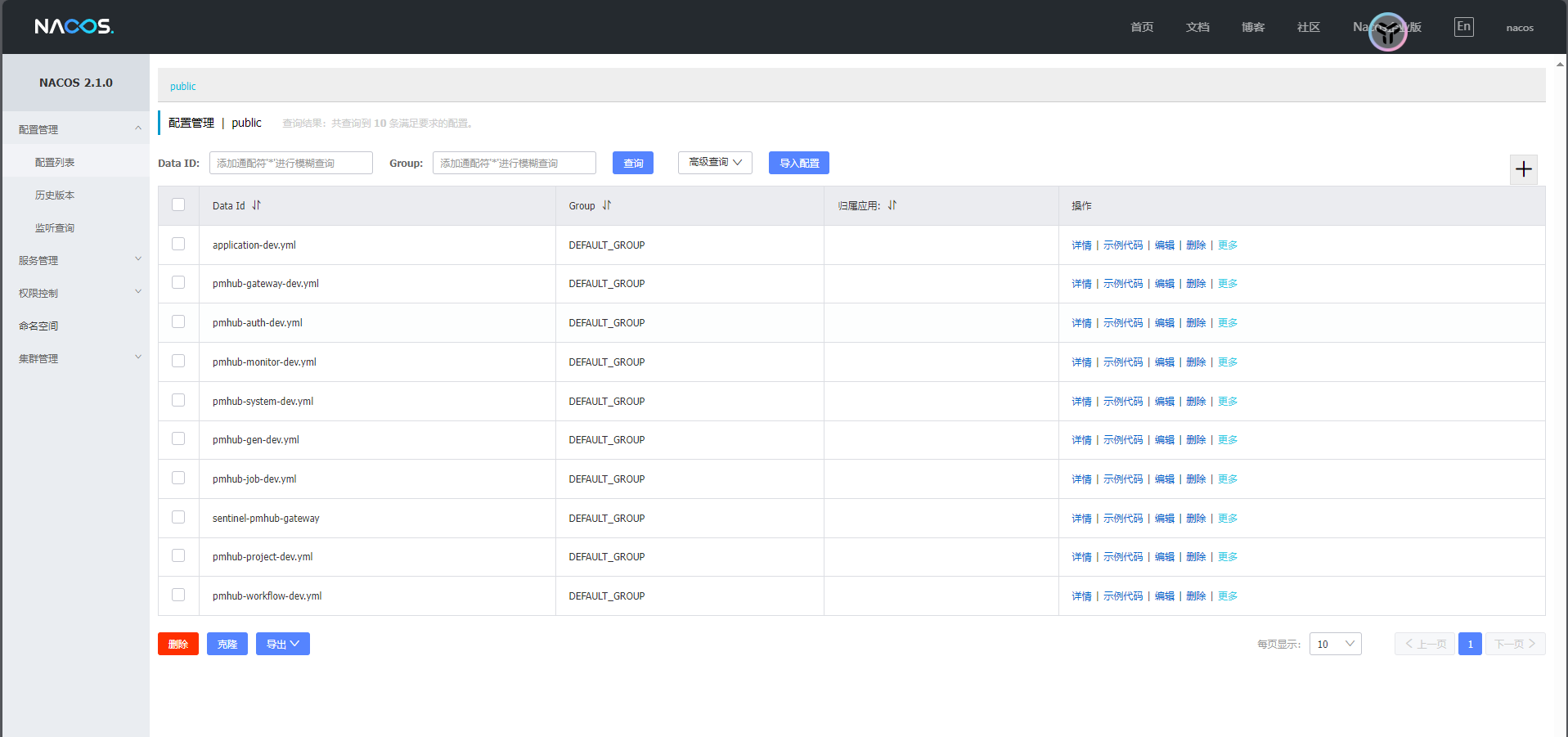The height and width of the screenshot is (737, 1568).
Task: Open 示例代码 for pmhub-project-dev.yml
Action: coord(1123,557)
